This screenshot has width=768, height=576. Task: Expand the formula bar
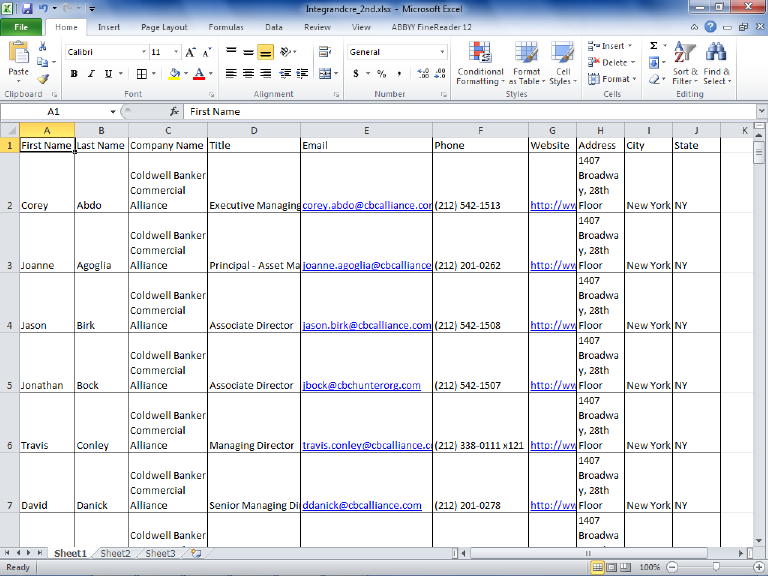tap(761, 112)
